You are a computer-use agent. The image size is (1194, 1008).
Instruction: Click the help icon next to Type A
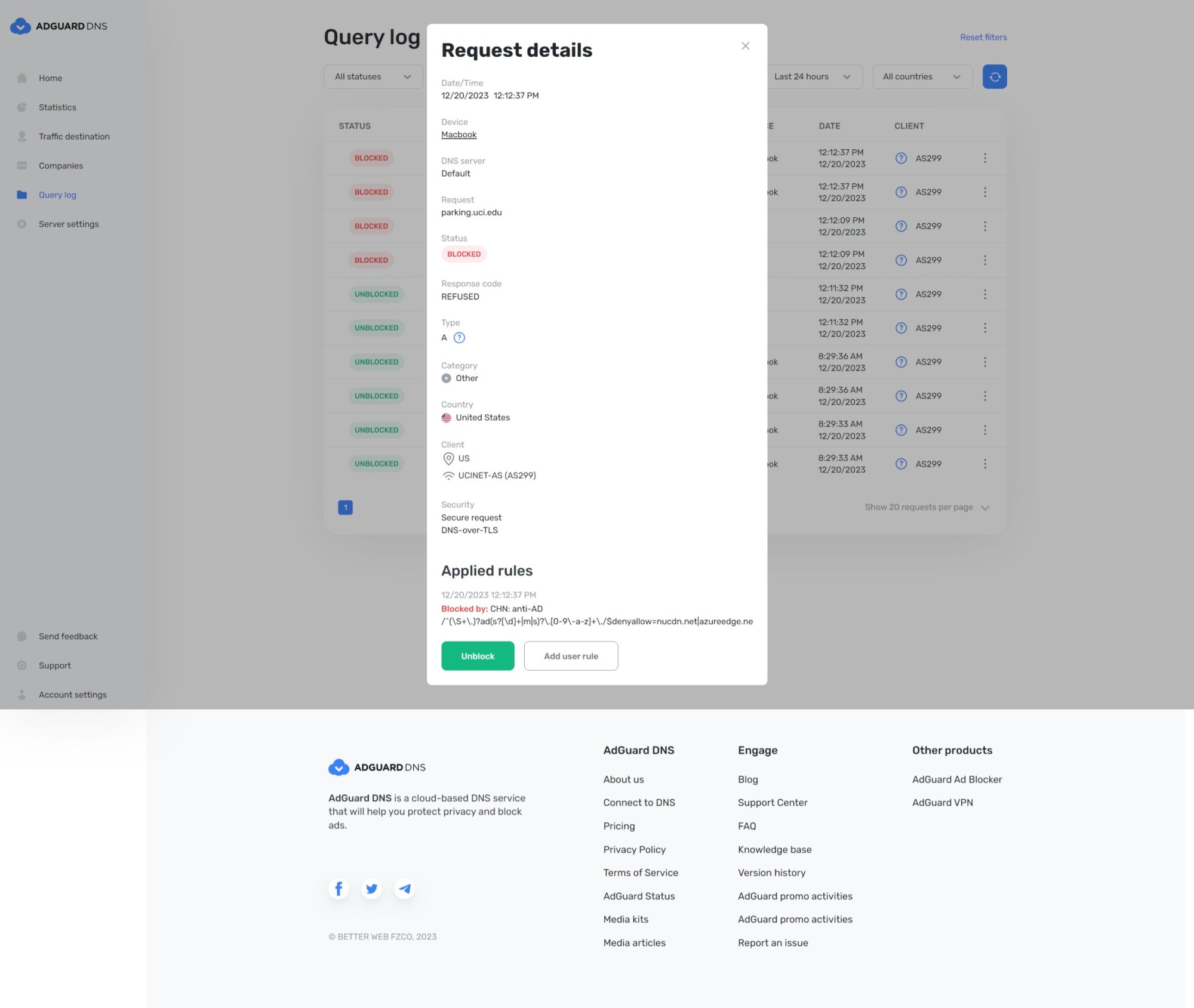pos(458,338)
